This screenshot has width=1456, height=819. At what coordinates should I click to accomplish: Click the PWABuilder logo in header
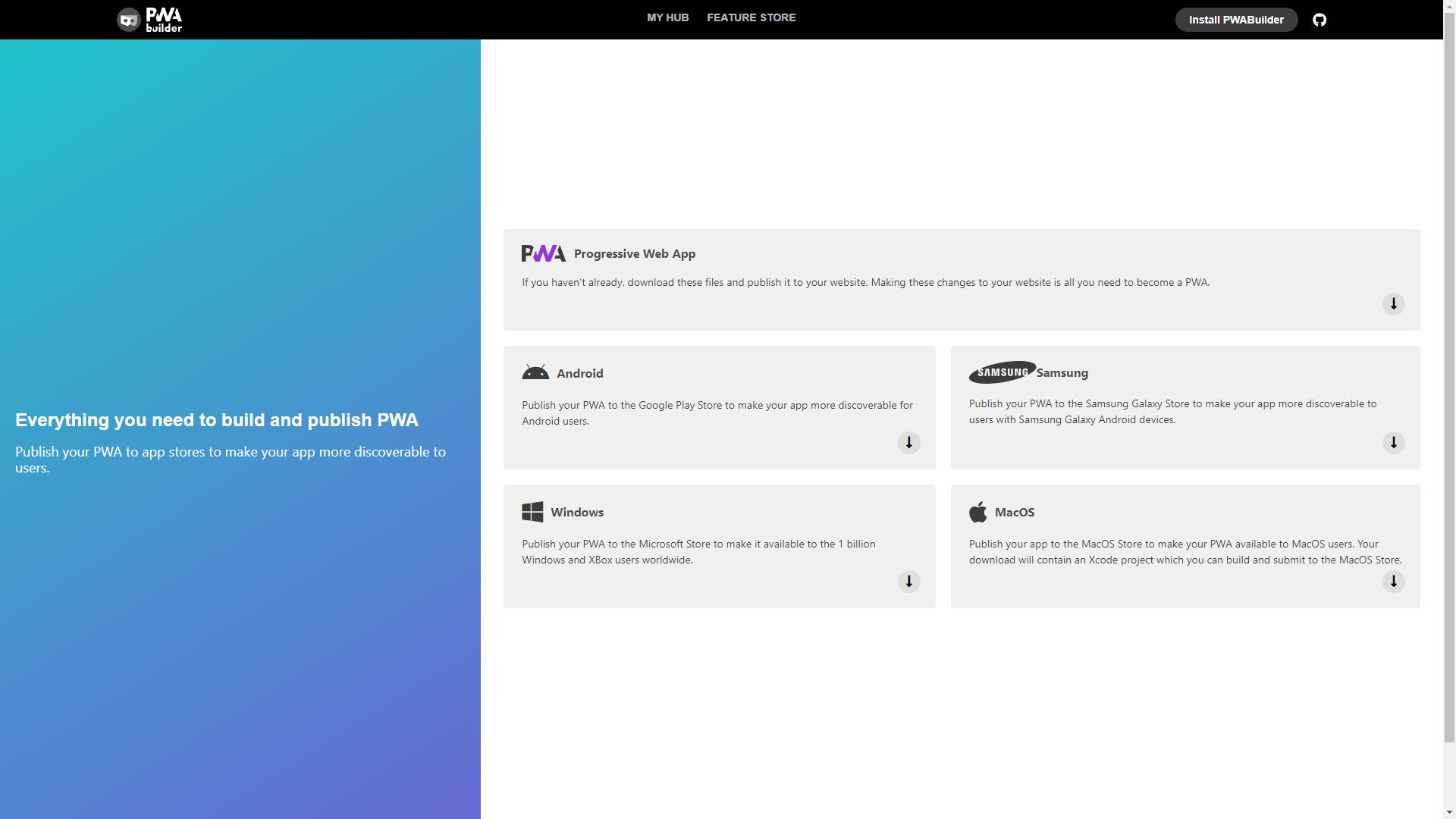(149, 20)
